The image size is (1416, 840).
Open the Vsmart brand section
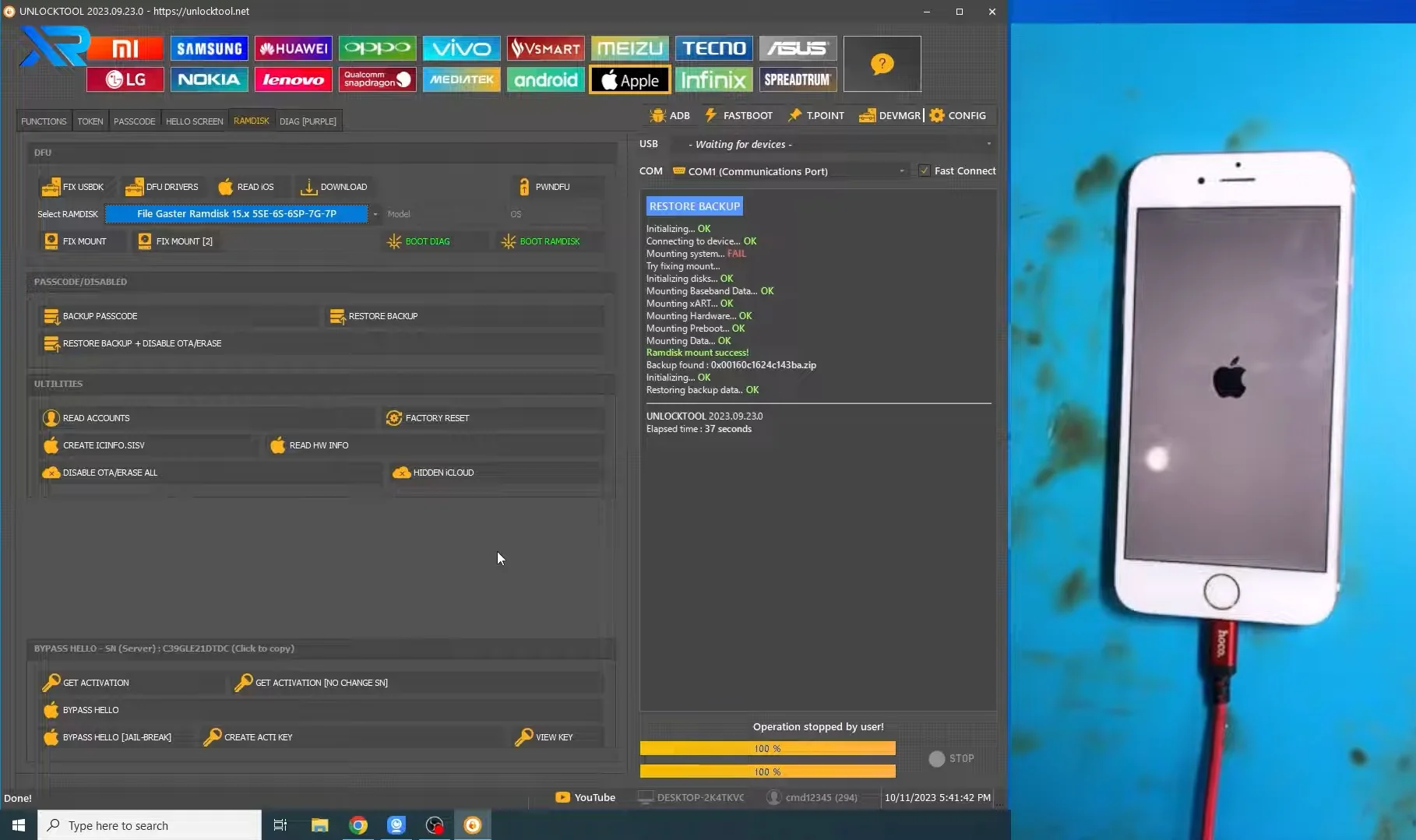pos(546,48)
